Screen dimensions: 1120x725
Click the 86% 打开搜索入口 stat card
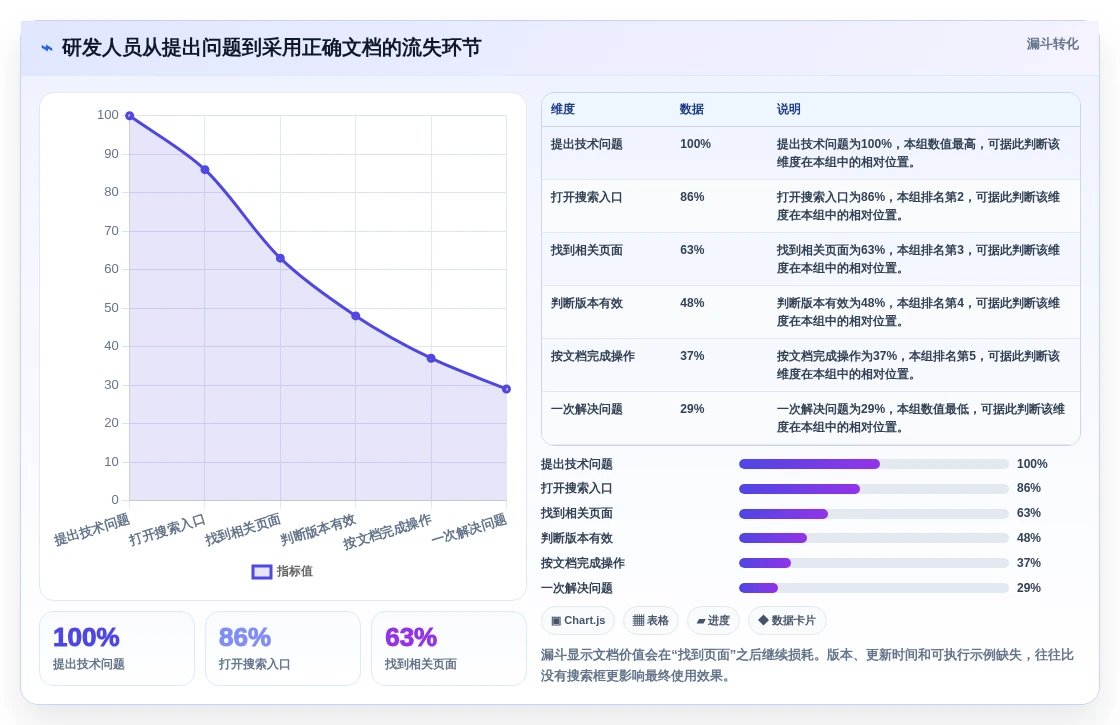(283, 648)
